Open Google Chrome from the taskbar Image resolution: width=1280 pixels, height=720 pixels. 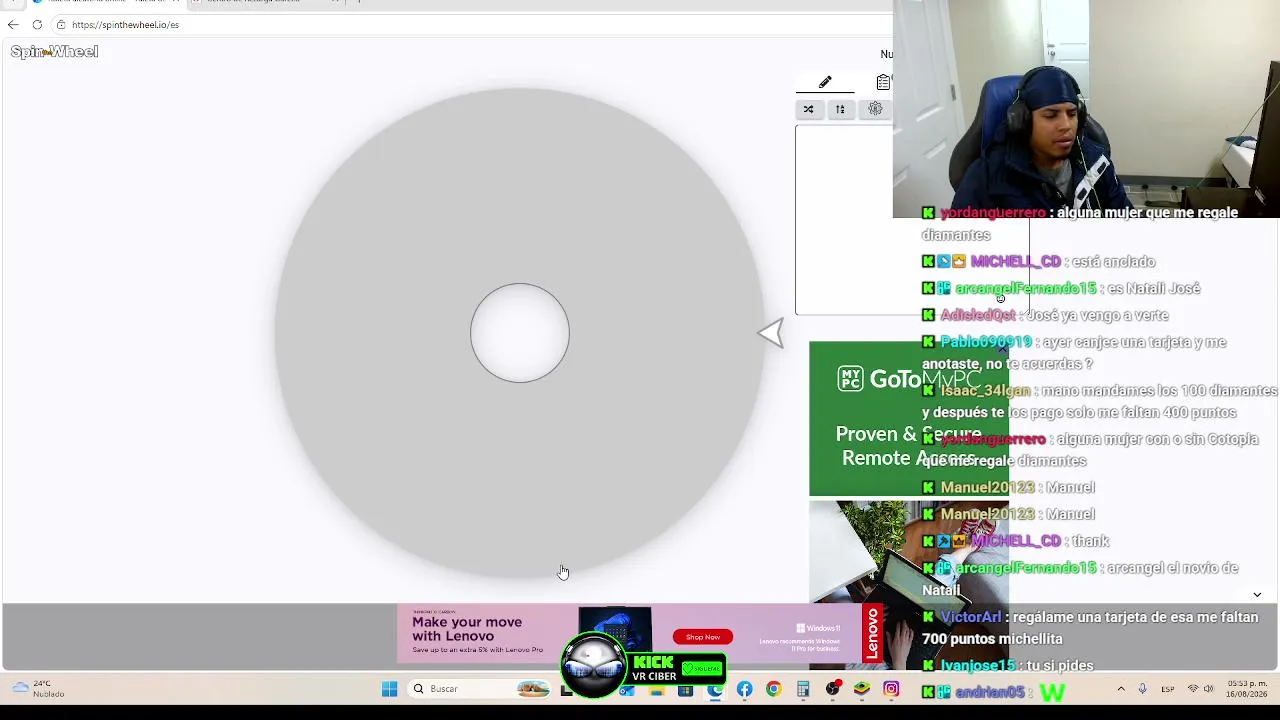773,689
